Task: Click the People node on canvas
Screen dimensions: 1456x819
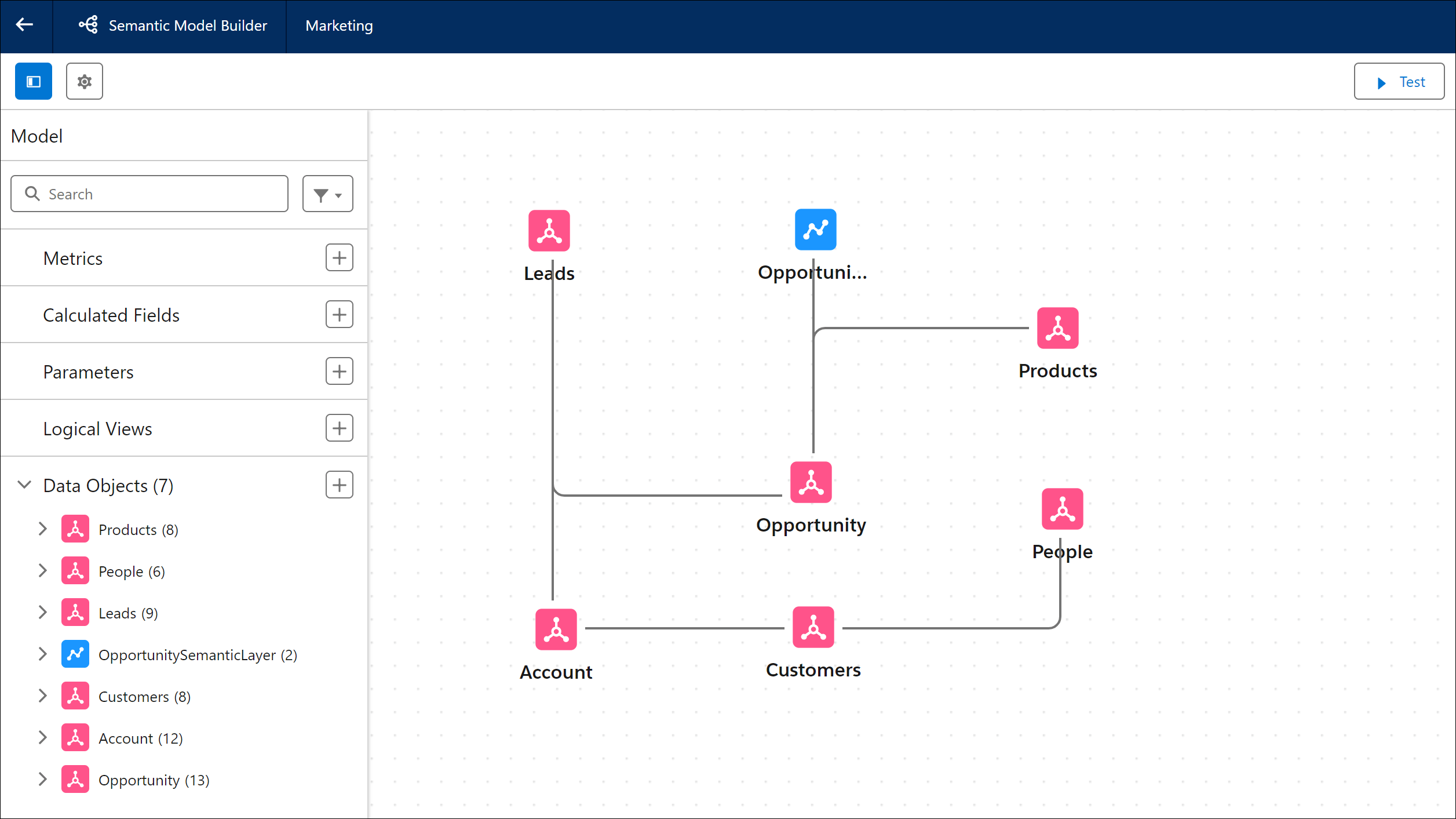Action: pyautogui.click(x=1062, y=509)
